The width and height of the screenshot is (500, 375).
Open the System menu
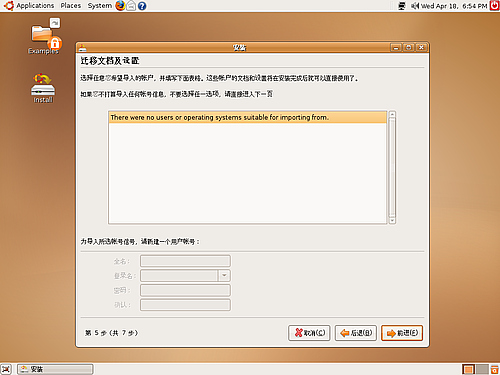click(99, 6)
